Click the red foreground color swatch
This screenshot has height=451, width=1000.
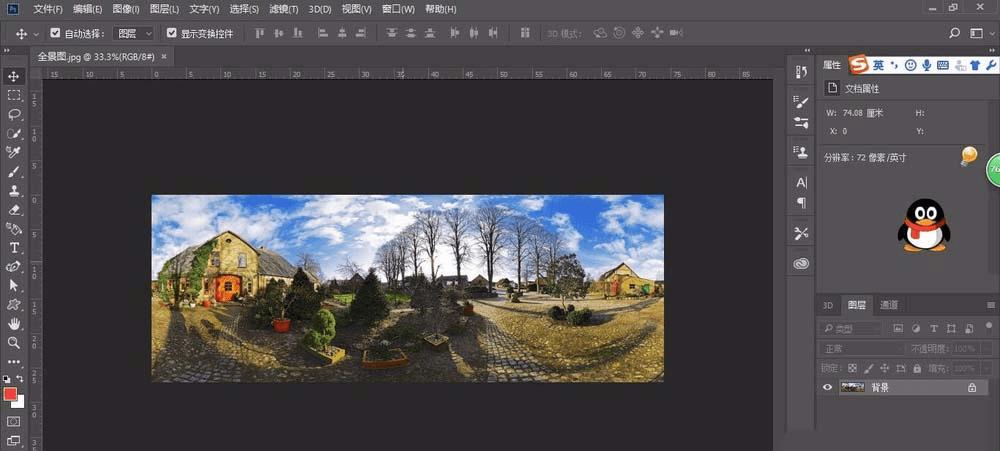11,394
